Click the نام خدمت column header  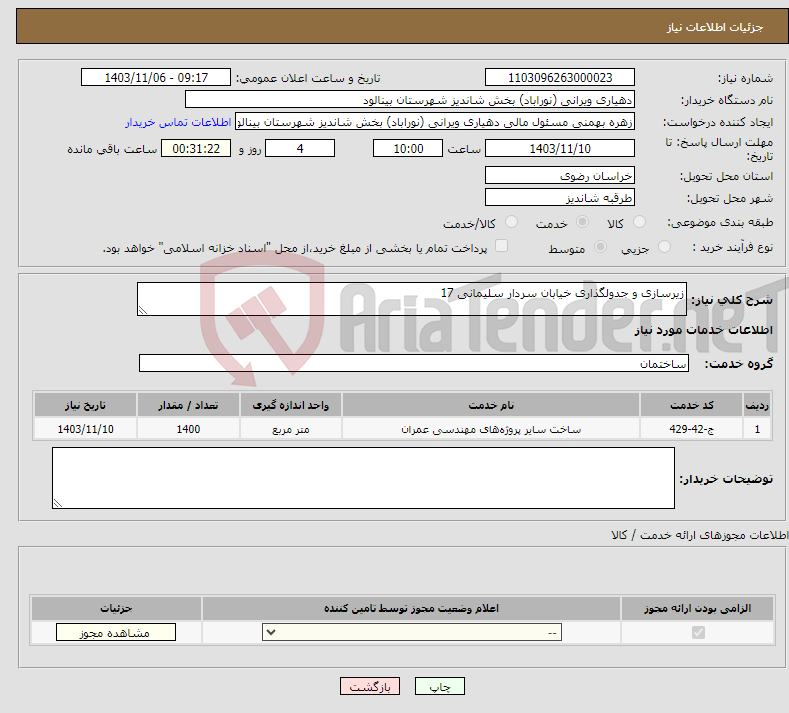click(x=491, y=405)
